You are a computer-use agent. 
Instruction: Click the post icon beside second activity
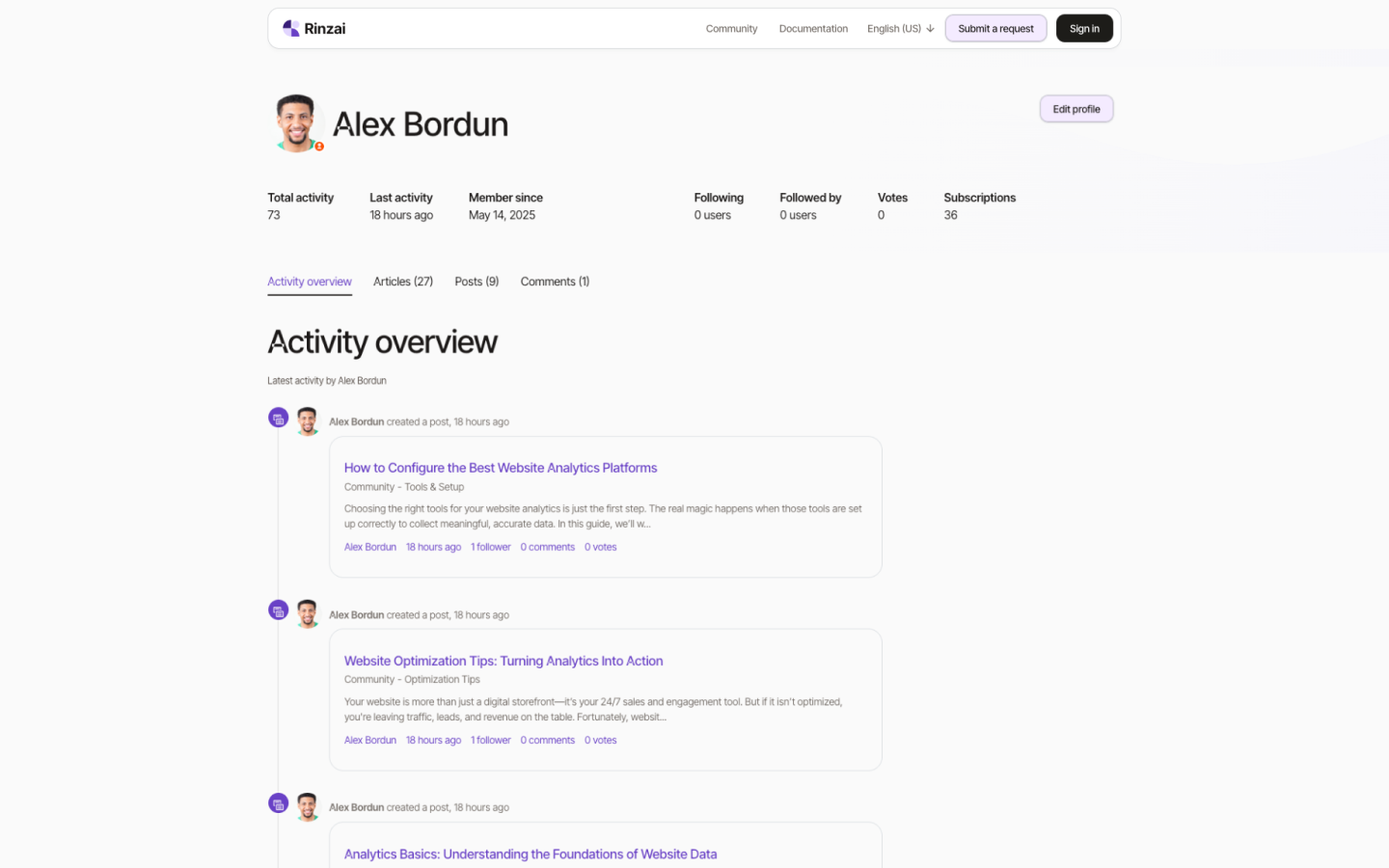[278, 611]
